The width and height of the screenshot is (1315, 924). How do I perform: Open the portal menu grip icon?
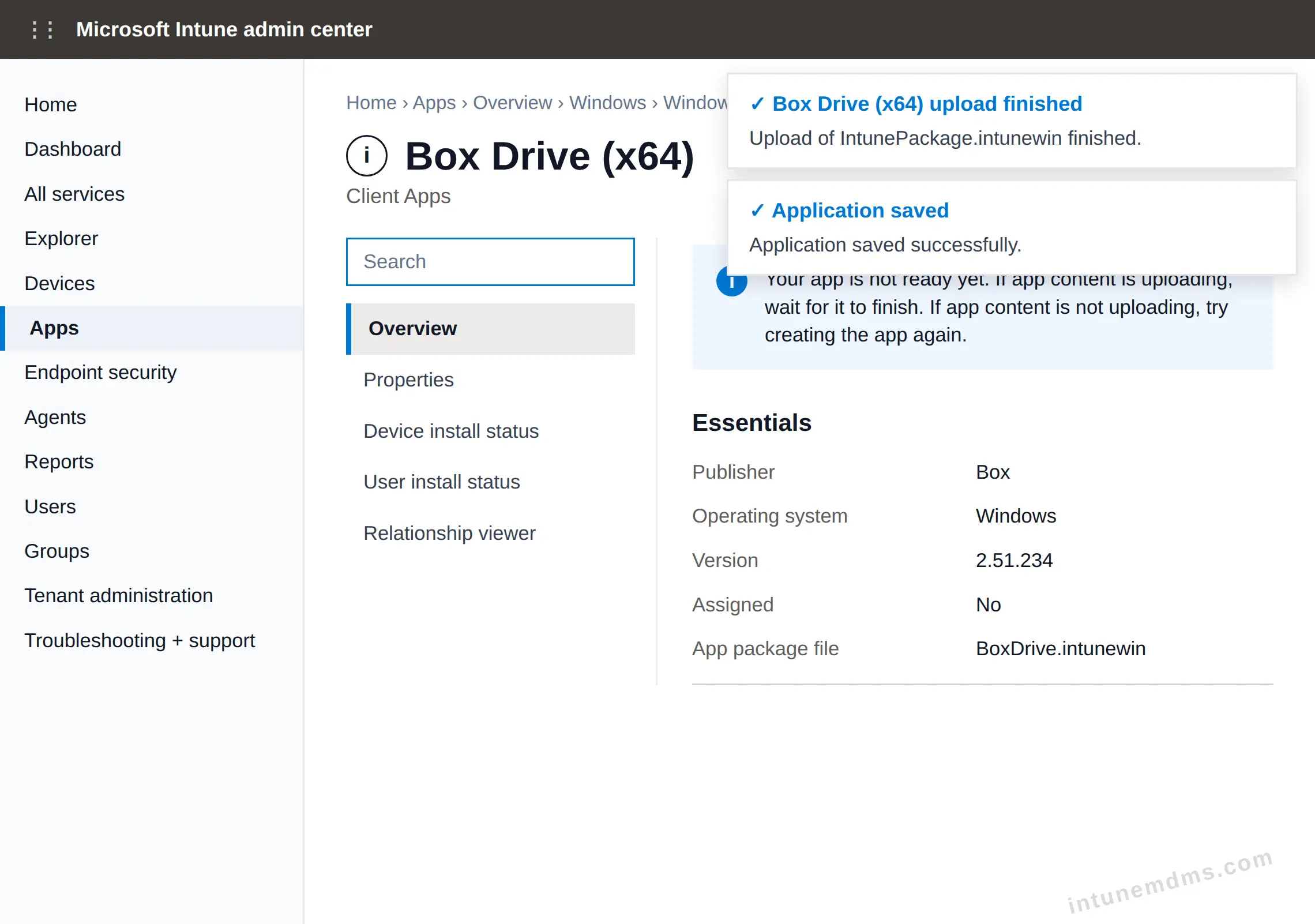coord(42,29)
